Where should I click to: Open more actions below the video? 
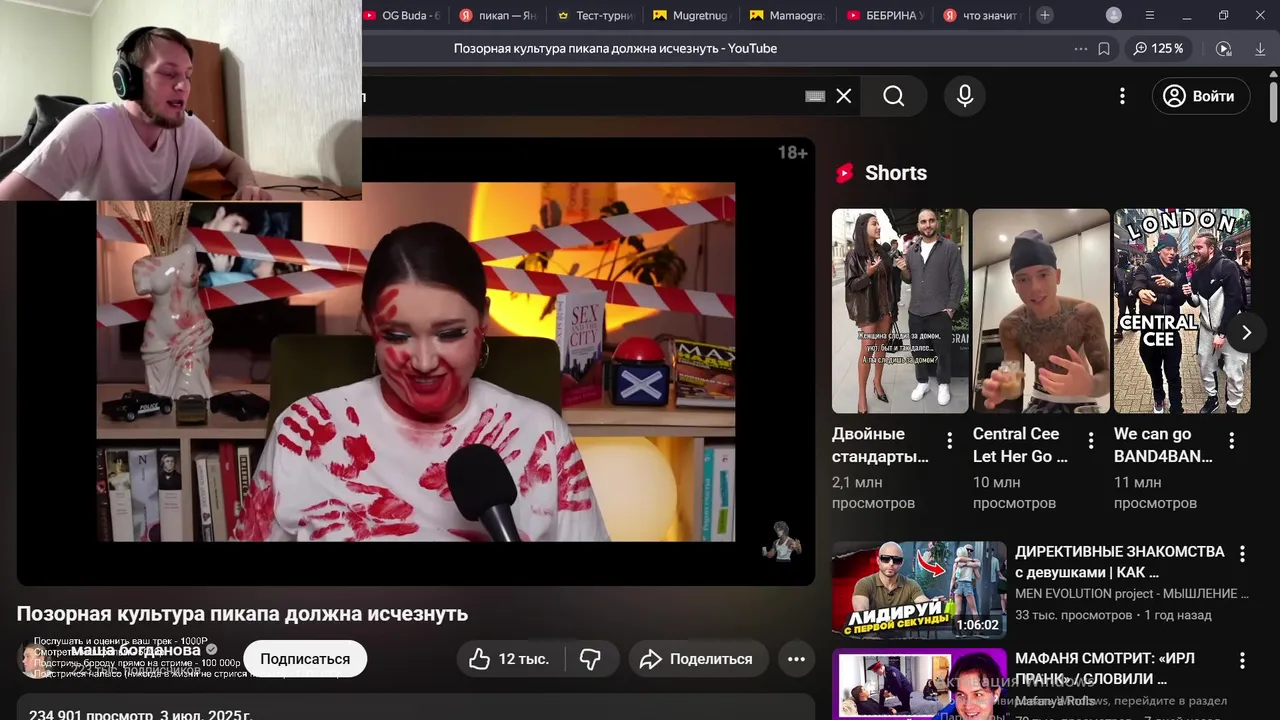click(x=796, y=659)
